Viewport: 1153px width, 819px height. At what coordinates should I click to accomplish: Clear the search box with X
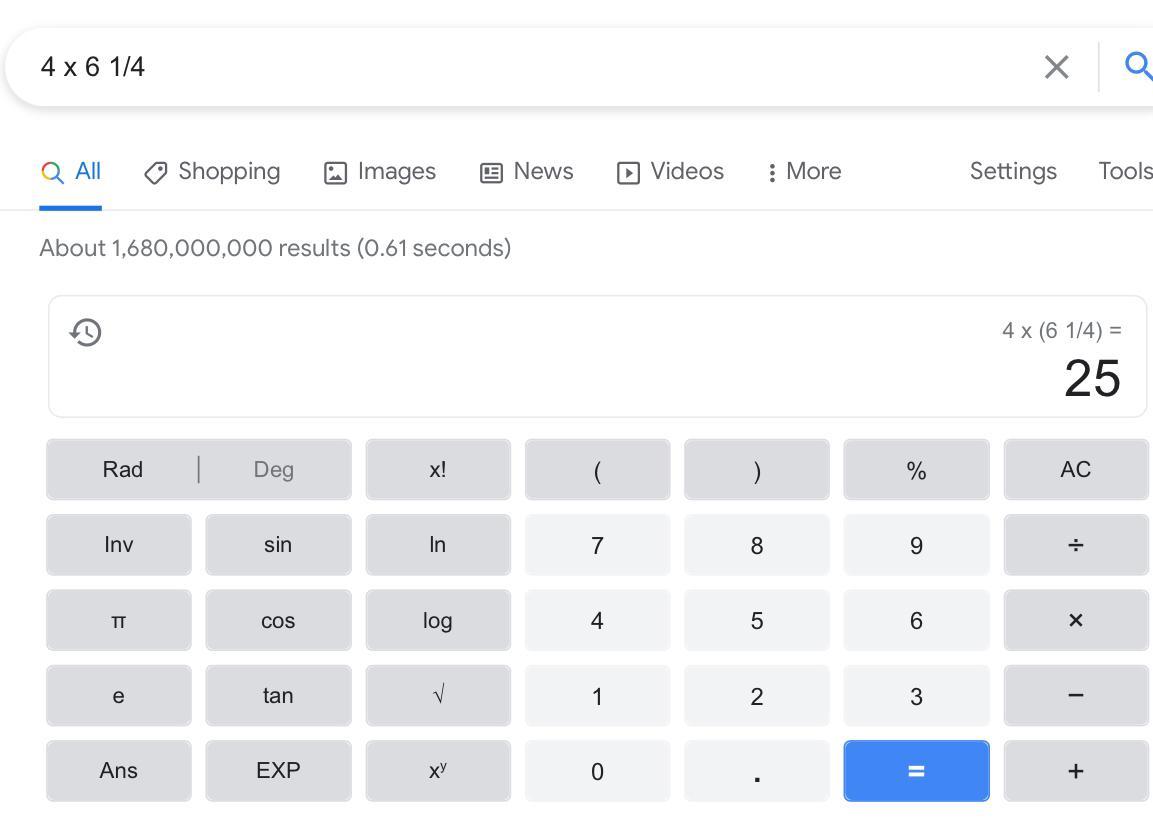pyautogui.click(x=1056, y=67)
